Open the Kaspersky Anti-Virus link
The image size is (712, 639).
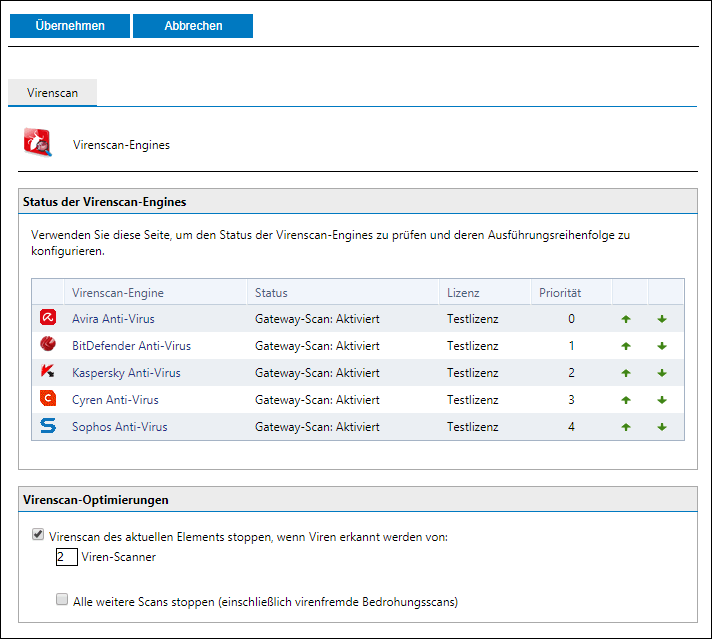(x=126, y=373)
